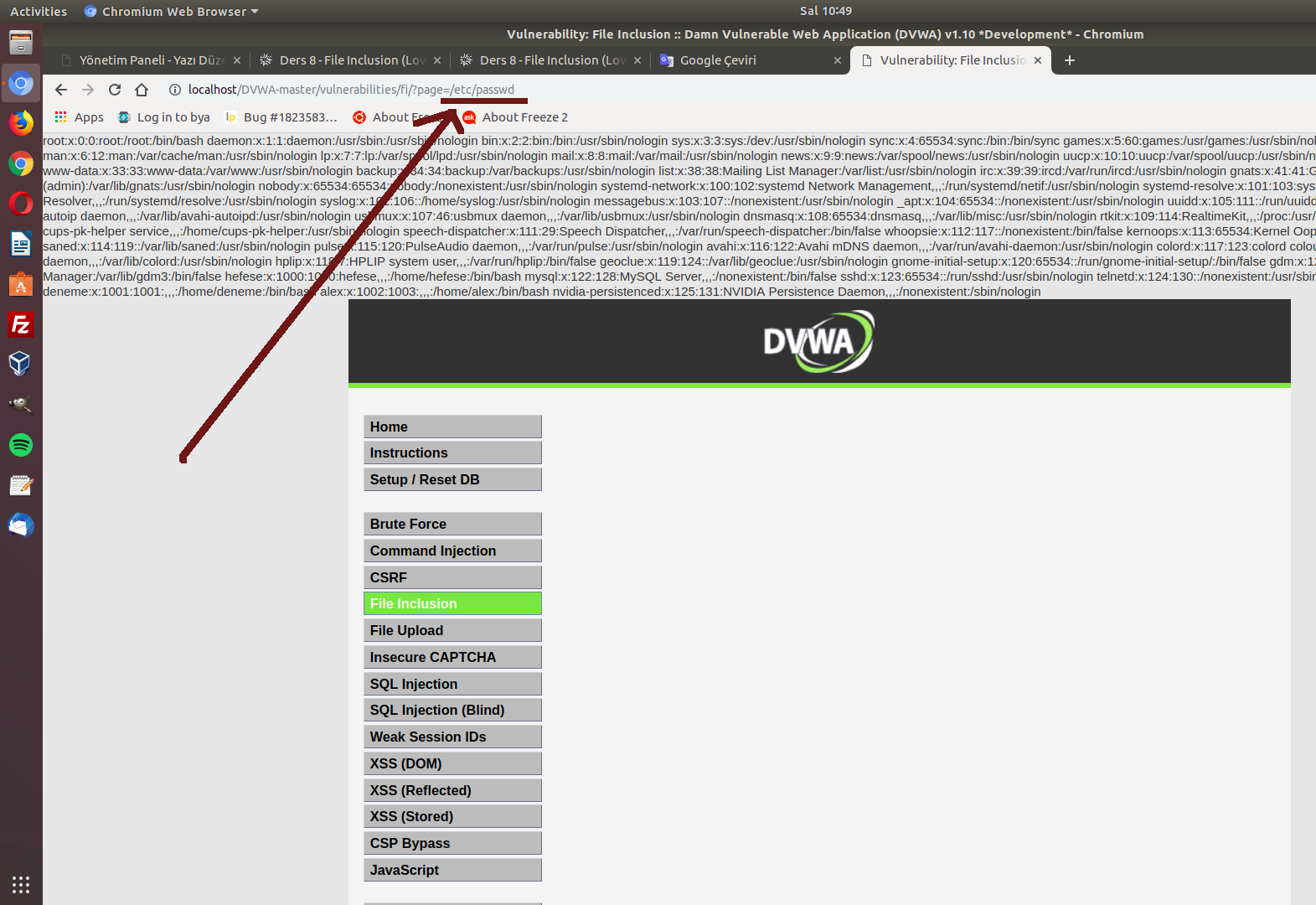The height and width of the screenshot is (905, 1316).
Task: Click the DVWA logo banner
Action: pos(818,342)
